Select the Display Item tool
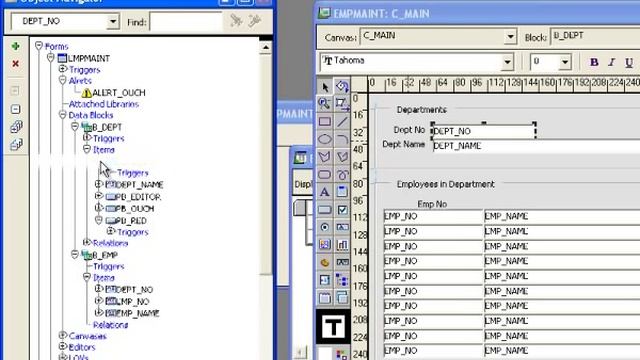640x360 pixels. point(342,262)
